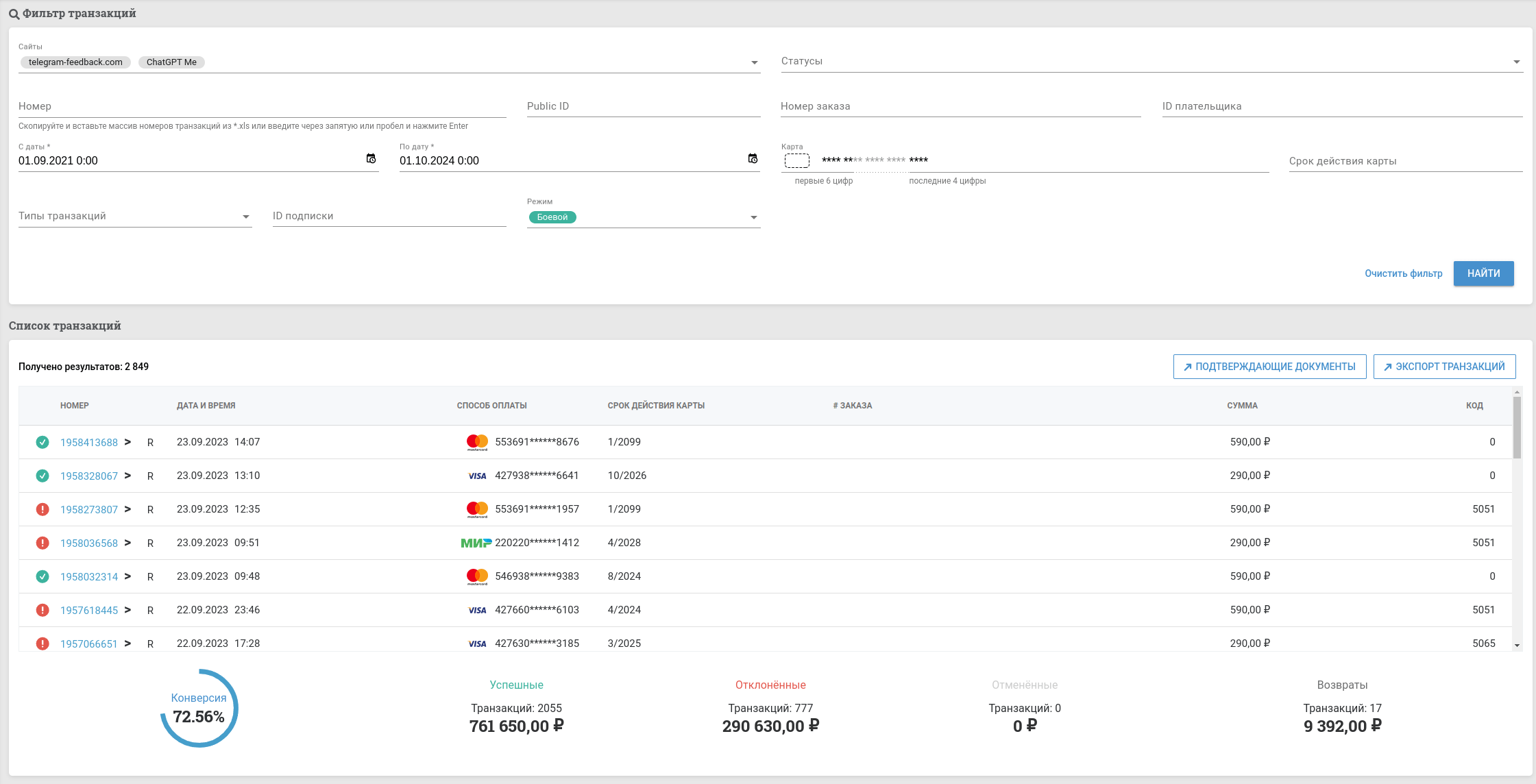The width and height of the screenshot is (1536, 784).
Task: Focus the Номер заказа input field
Action: [x=960, y=106]
